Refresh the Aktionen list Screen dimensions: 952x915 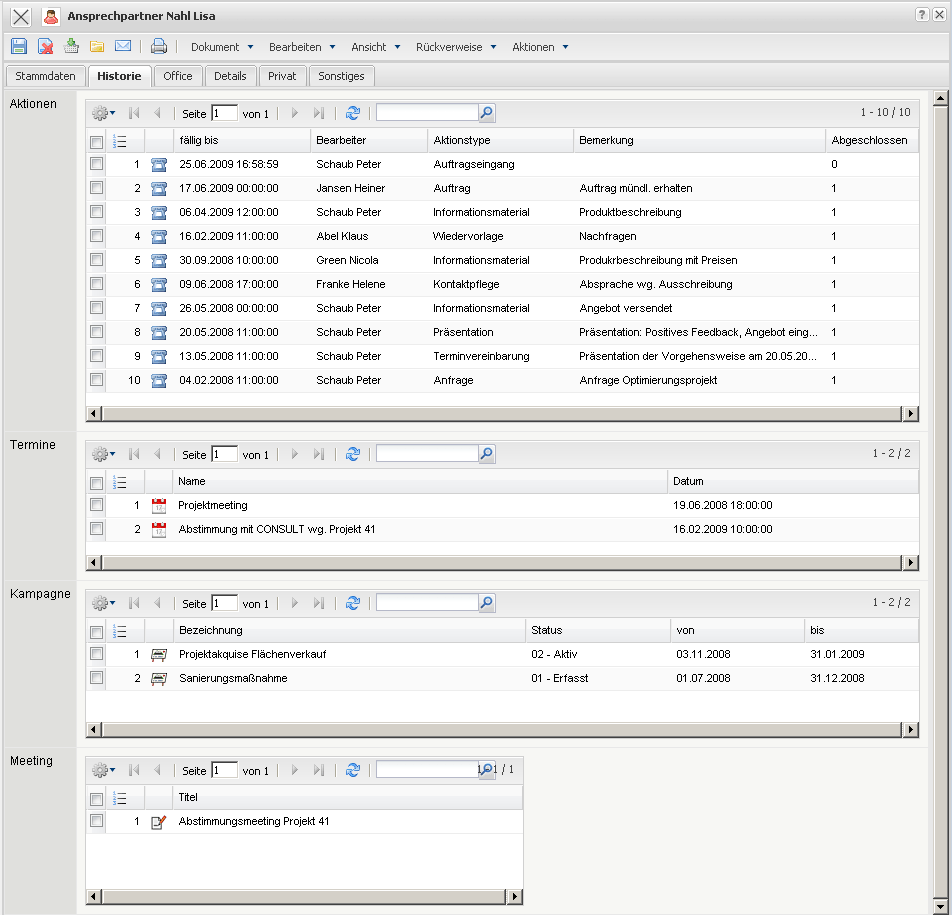point(352,114)
